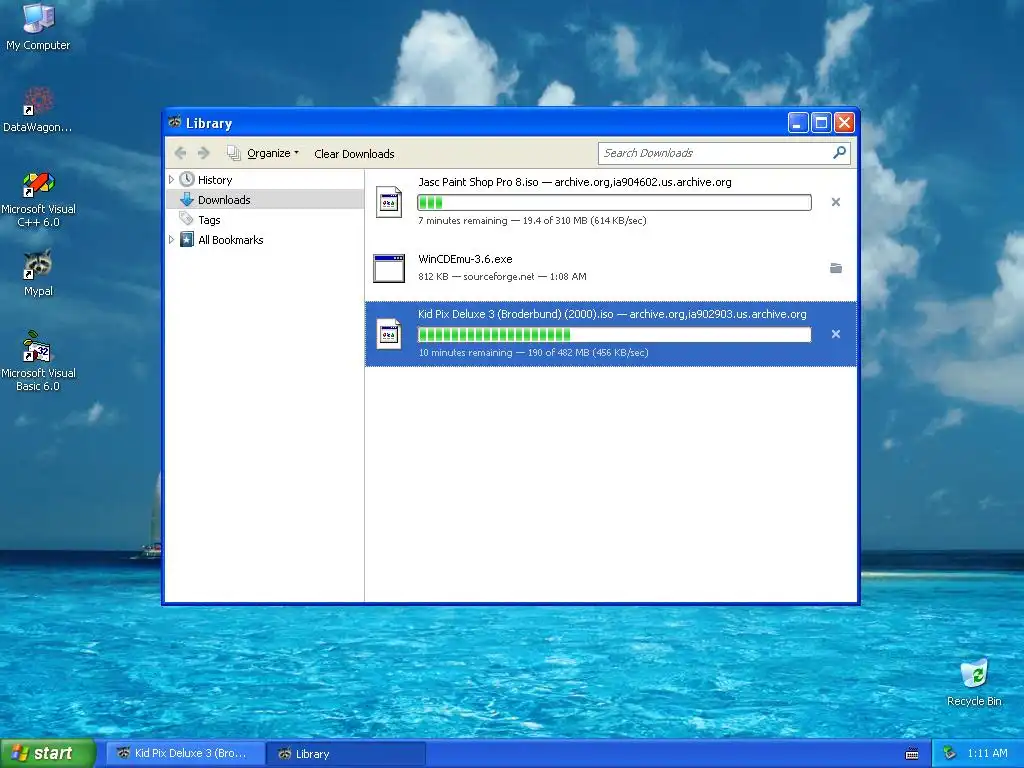Click the Downloads arrow icon in sidebar

[x=187, y=199]
